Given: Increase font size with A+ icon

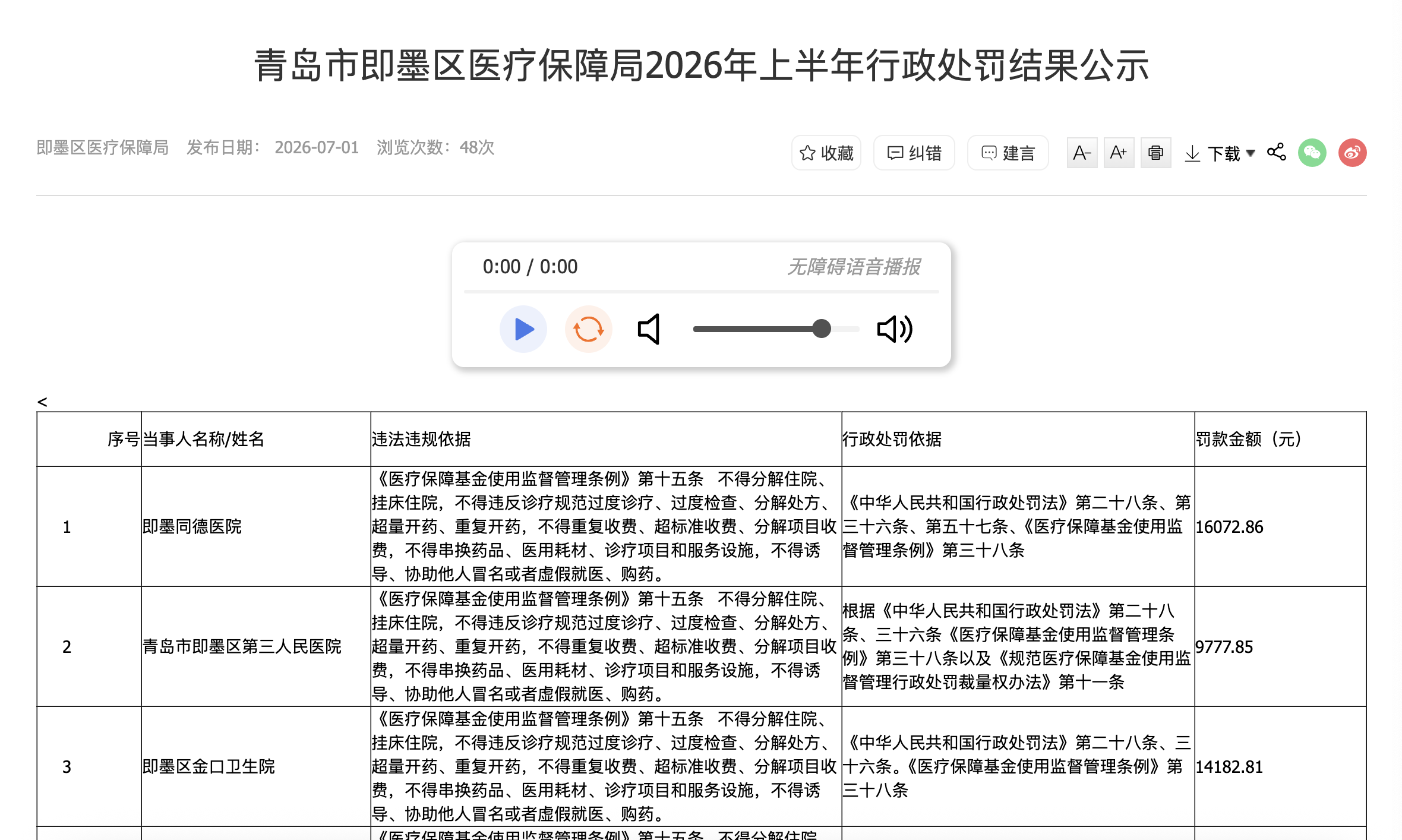Looking at the screenshot, I should tap(1119, 153).
